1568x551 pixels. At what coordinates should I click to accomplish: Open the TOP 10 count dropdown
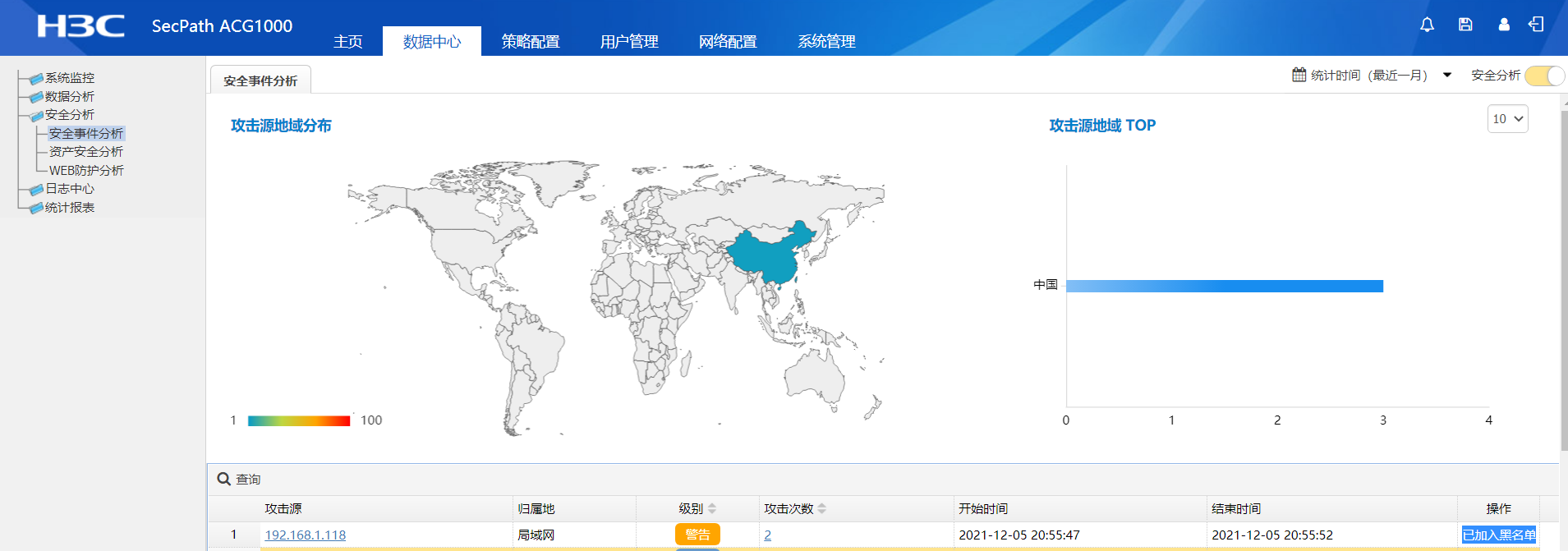(1508, 119)
